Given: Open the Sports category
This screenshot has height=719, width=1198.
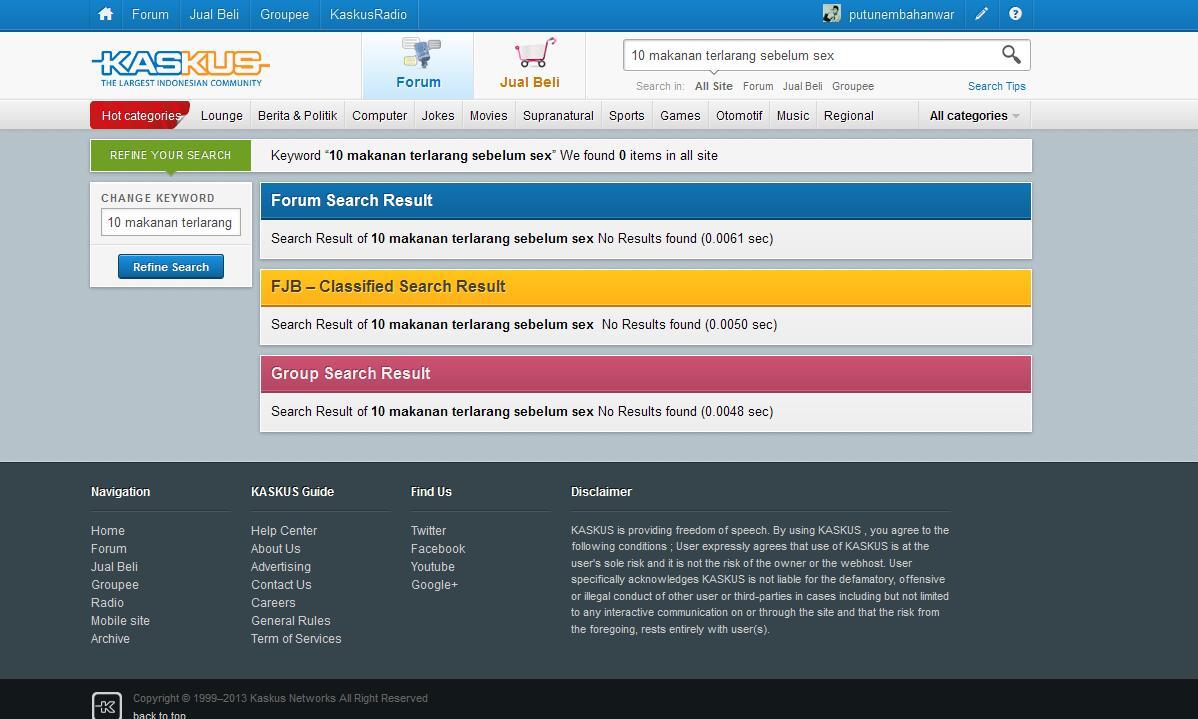Looking at the screenshot, I should [x=627, y=115].
